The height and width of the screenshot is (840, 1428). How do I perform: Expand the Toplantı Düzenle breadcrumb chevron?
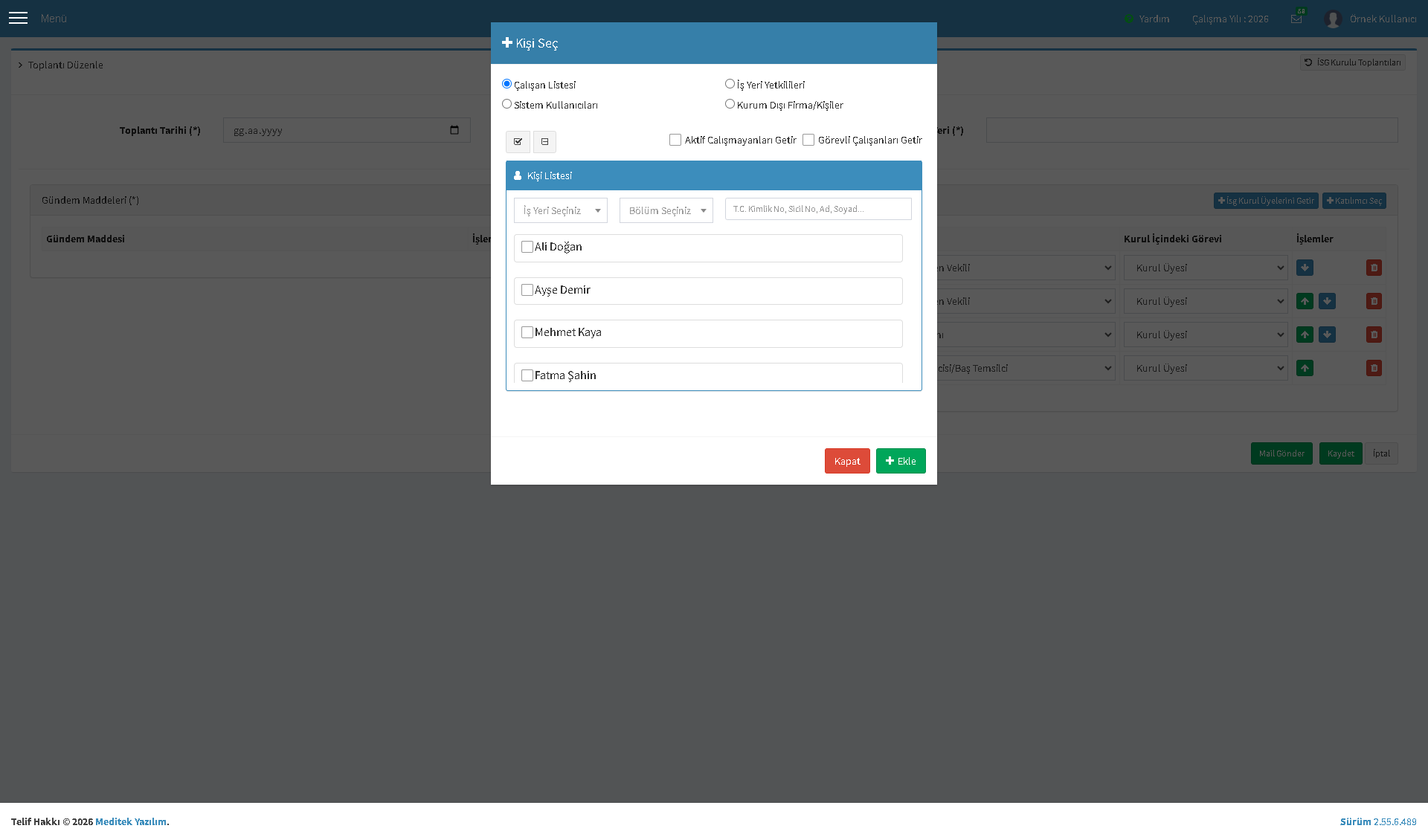(x=21, y=65)
